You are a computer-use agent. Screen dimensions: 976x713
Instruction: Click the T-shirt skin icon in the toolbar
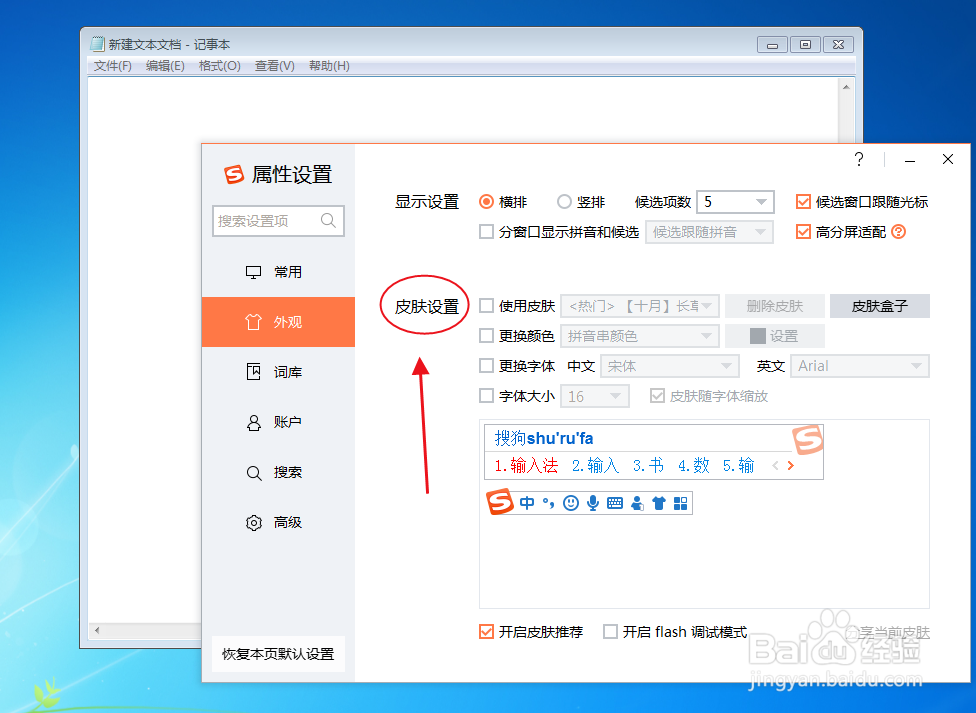[x=659, y=503]
